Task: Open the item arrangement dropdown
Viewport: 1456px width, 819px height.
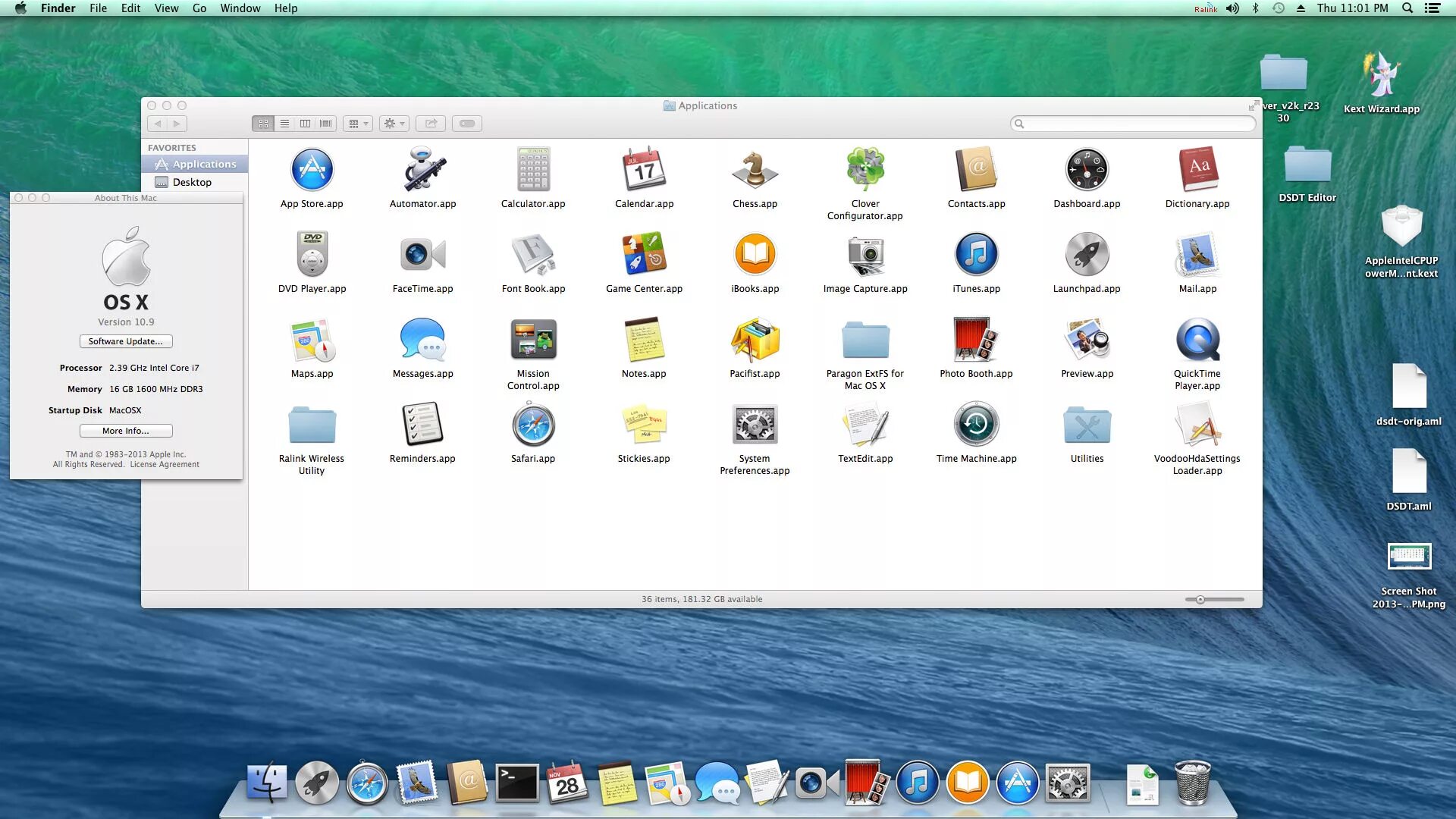Action: pyautogui.click(x=358, y=124)
